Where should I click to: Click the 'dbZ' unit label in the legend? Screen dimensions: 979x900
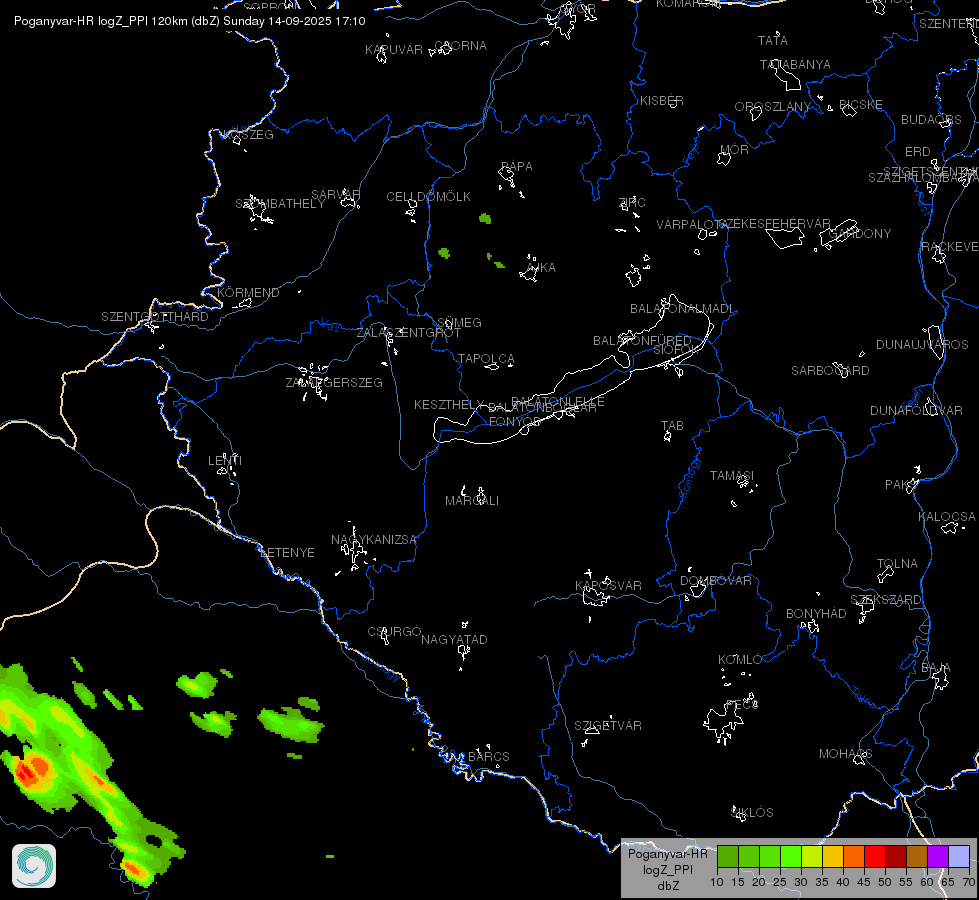668,886
